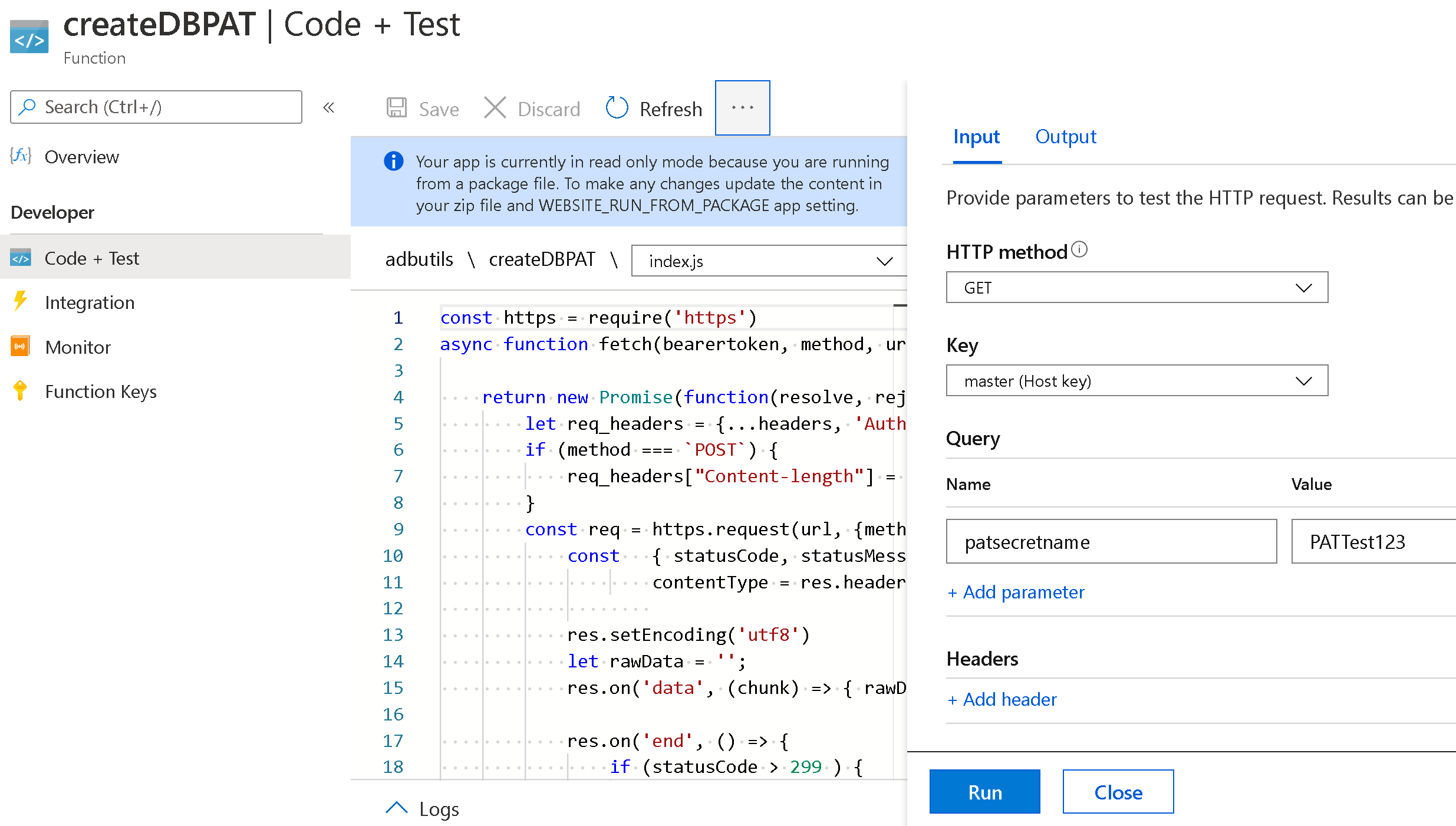Open Overview in the sidebar
This screenshot has height=826, width=1456.
pos(81,157)
